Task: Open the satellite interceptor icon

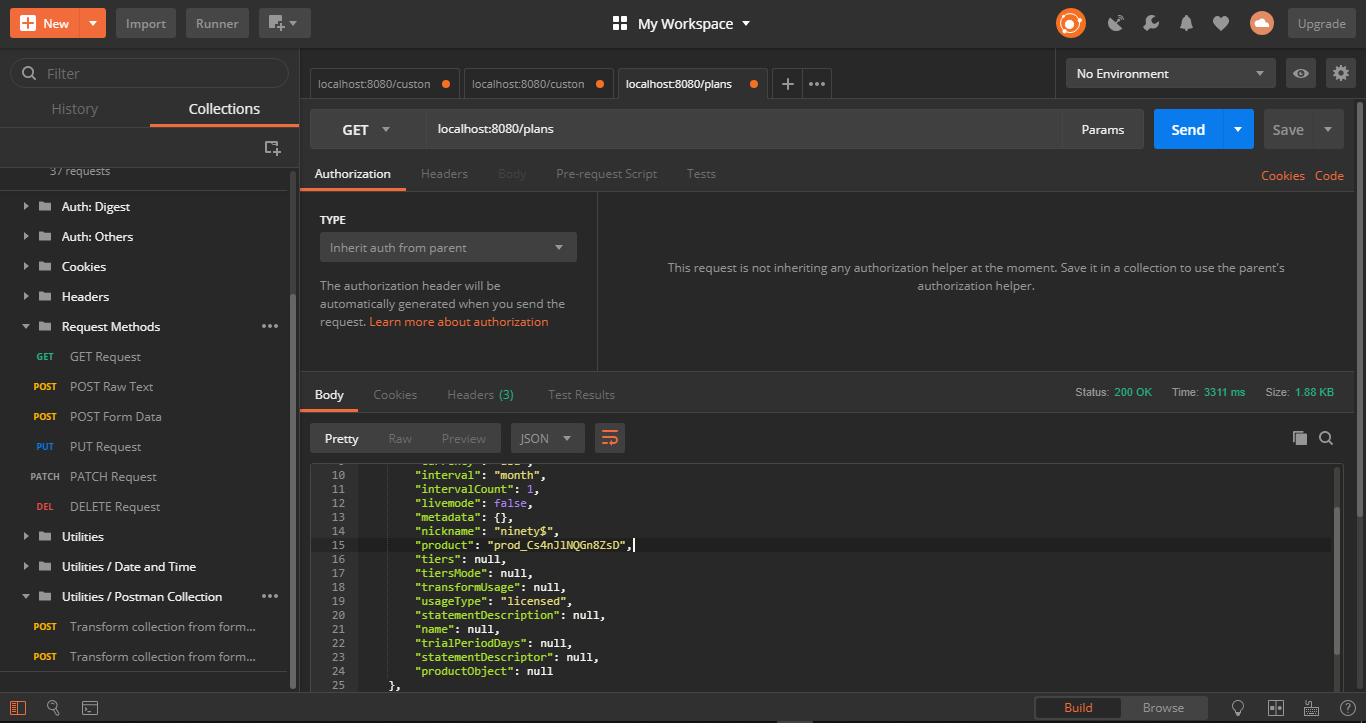Action: click(1116, 23)
